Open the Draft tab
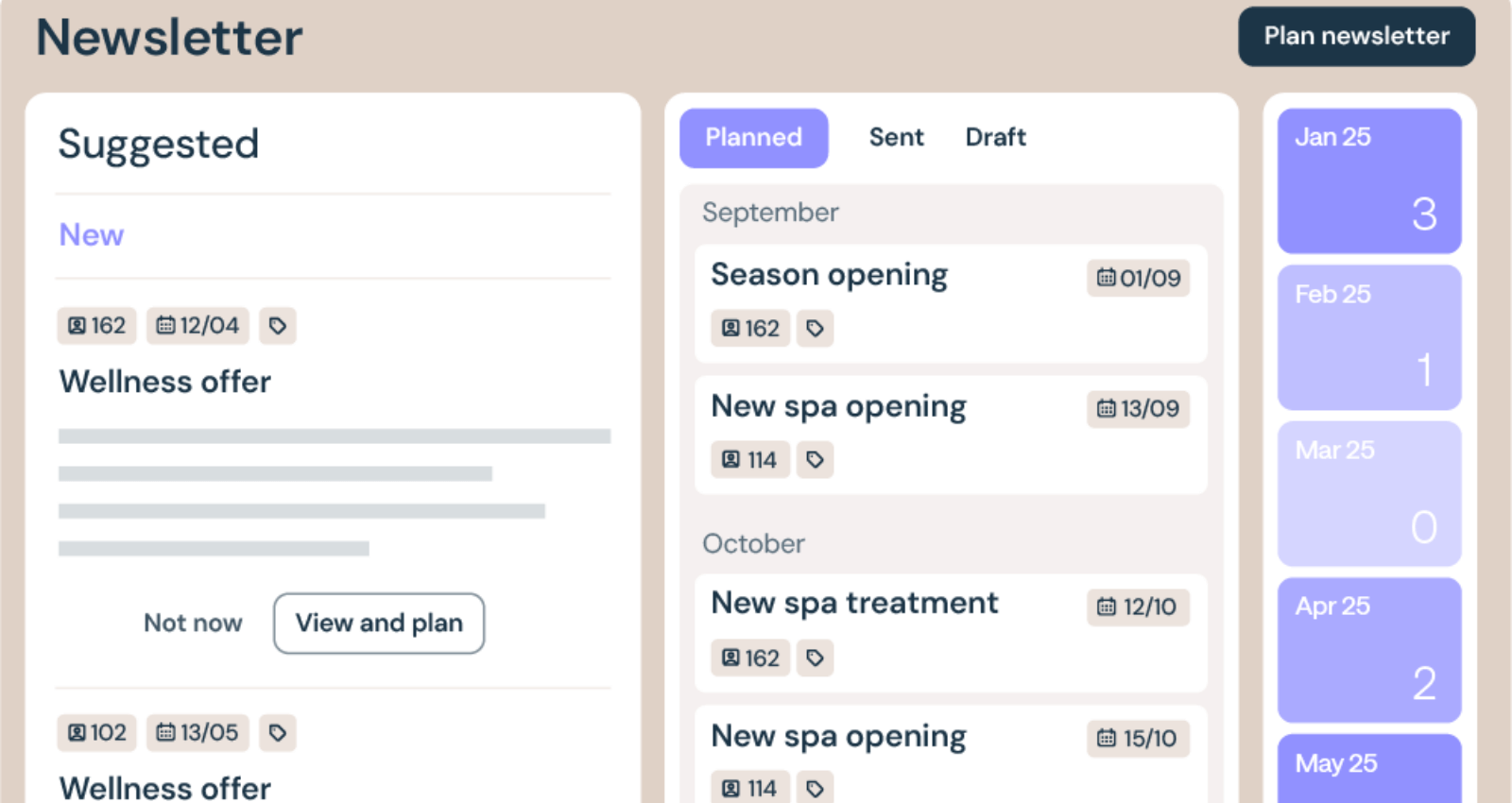This screenshot has height=803, width=1512. (995, 138)
